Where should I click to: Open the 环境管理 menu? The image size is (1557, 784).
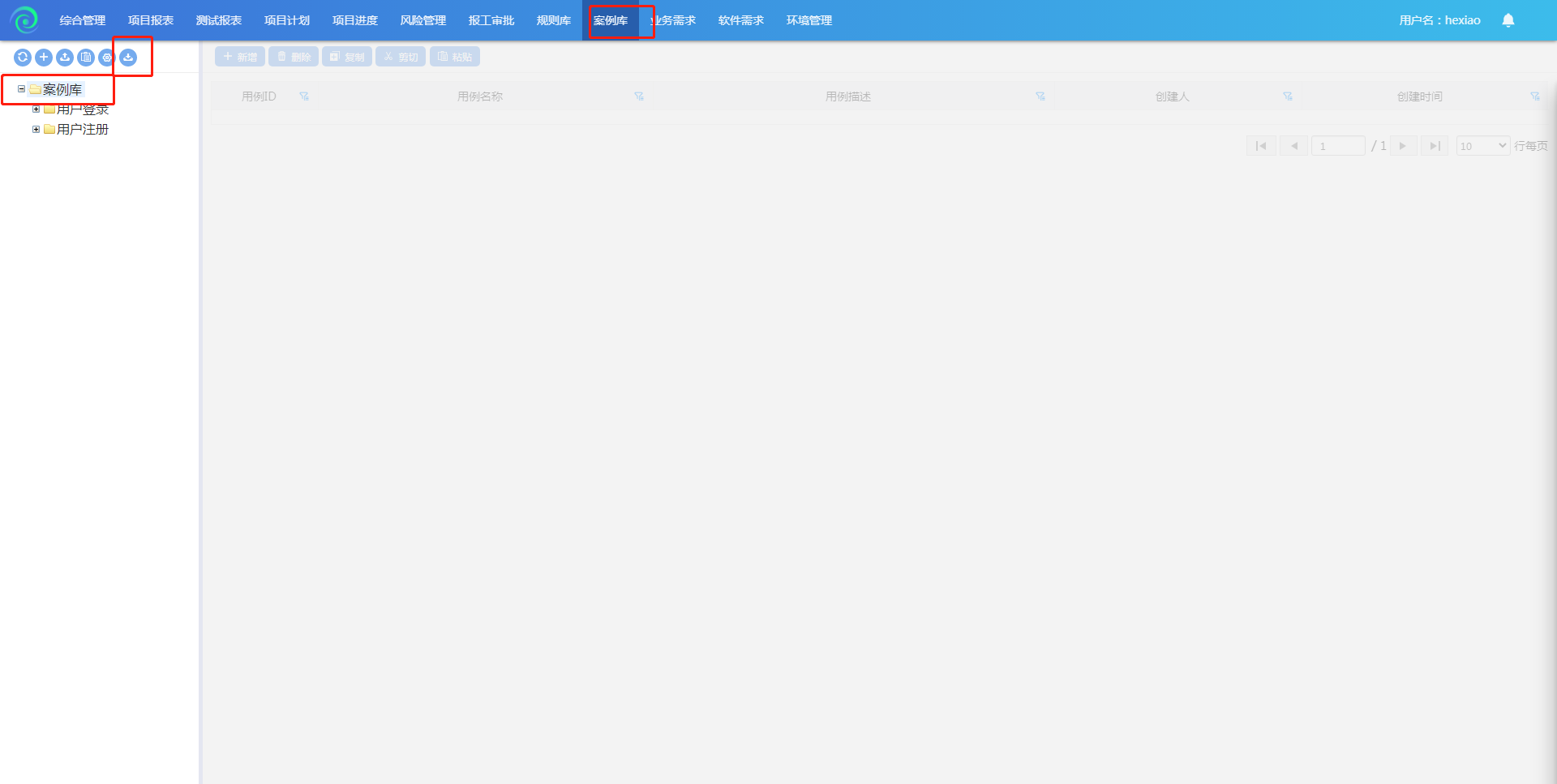click(809, 20)
